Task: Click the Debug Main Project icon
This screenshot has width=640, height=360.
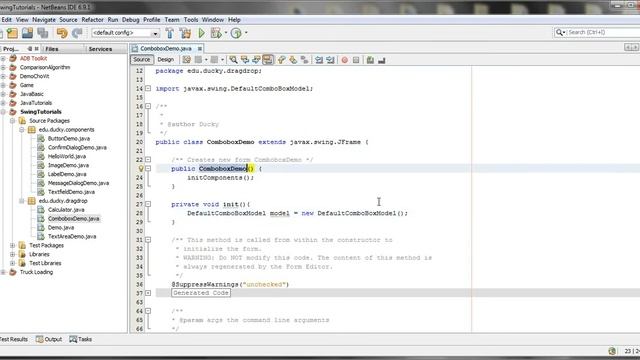Action: click(x=216, y=33)
